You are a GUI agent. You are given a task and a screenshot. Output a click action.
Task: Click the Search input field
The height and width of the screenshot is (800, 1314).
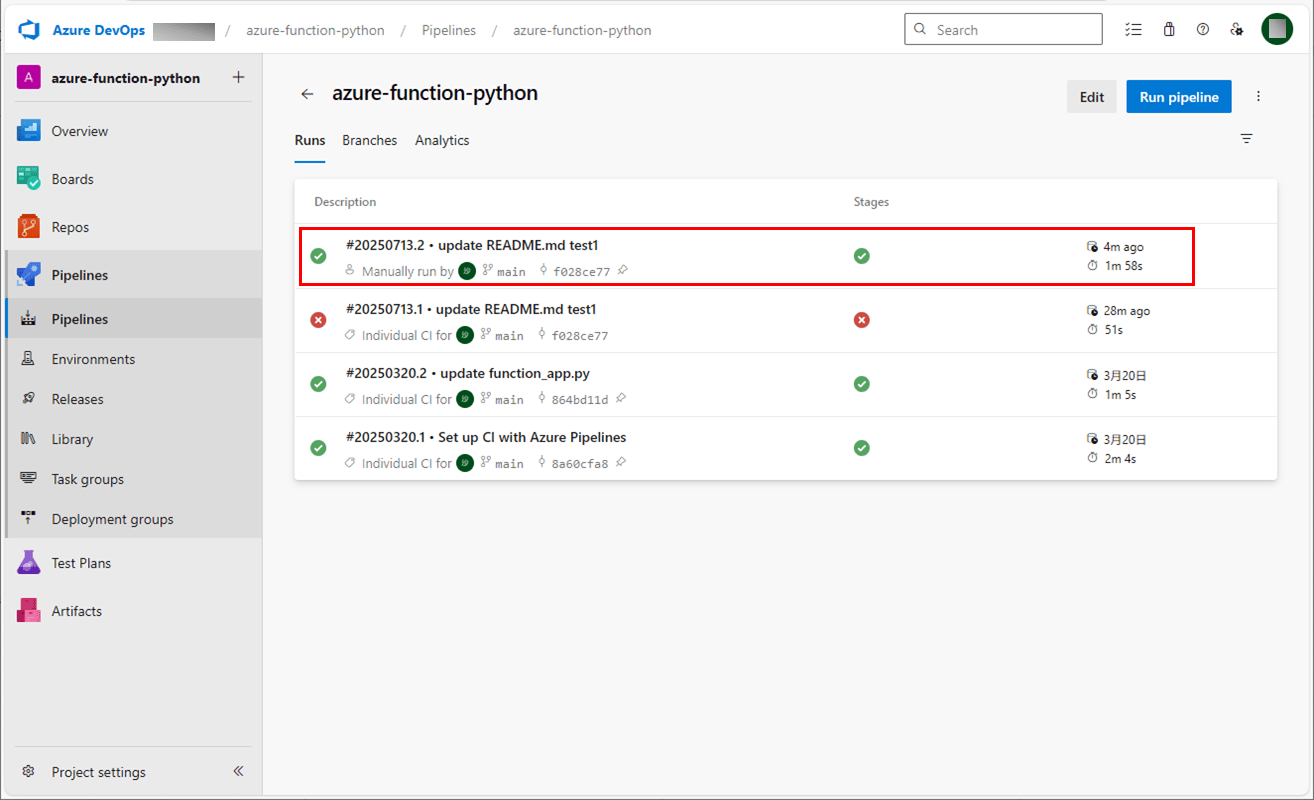[1003, 29]
